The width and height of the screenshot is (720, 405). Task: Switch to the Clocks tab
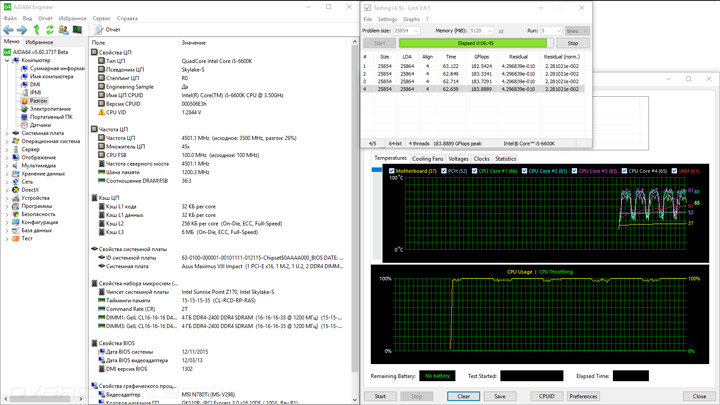[482, 158]
